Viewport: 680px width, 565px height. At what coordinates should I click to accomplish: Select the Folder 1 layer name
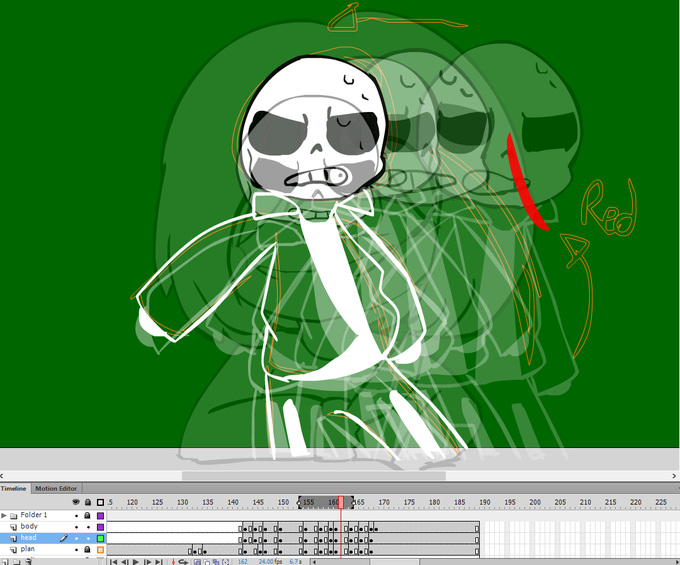pos(34,515)
